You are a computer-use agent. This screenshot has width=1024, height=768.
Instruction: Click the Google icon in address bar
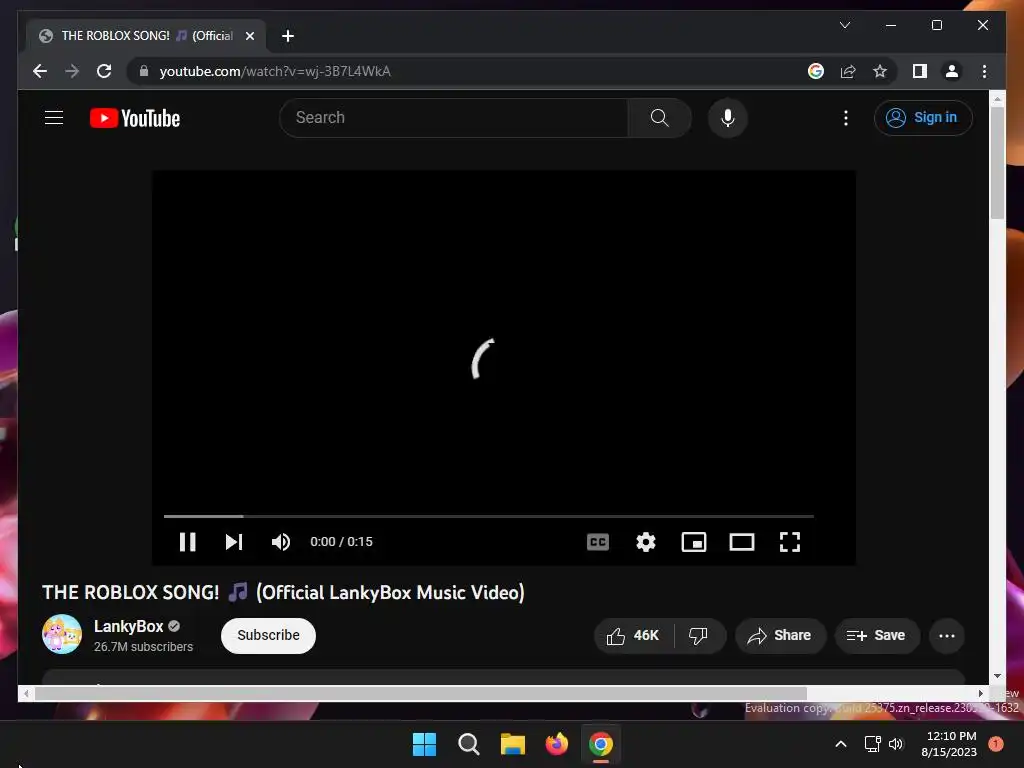pyautogui.click(x=816, y=71)
